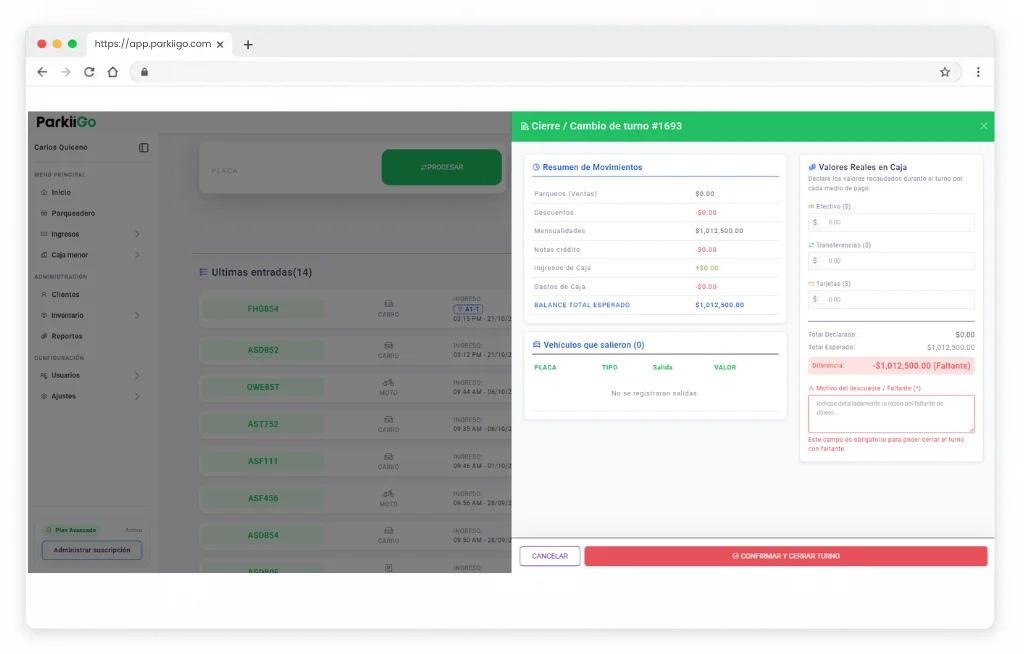Screen dimensions: 1024x654
Task: Go back with browser arrow
Action: pos(42,72)
